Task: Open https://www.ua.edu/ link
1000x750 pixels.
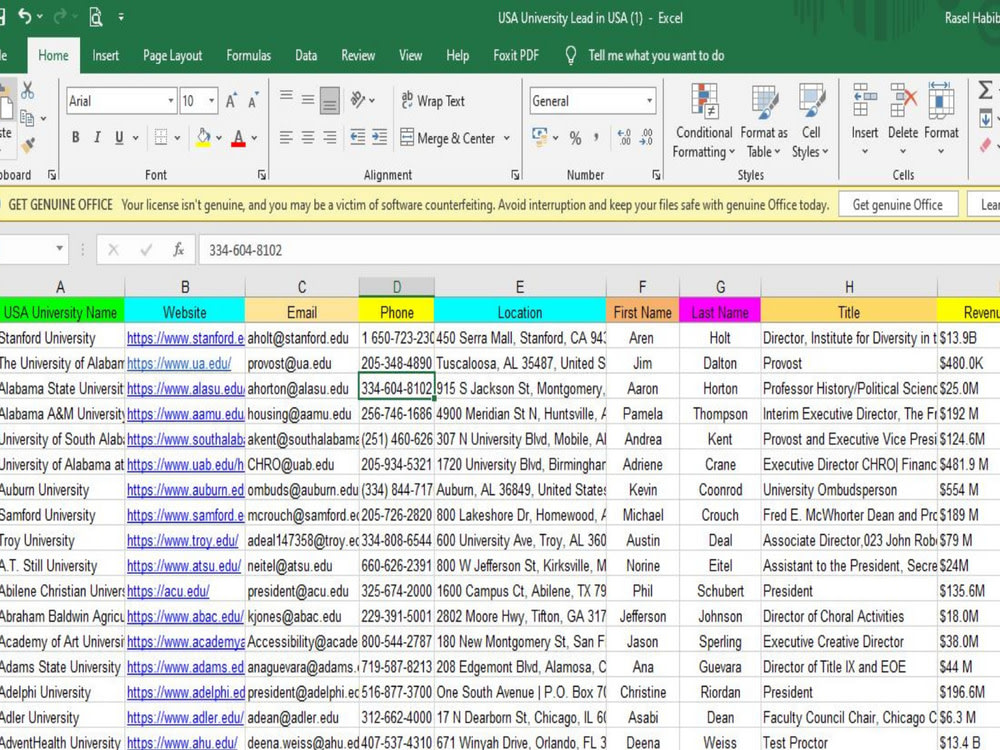Action: click(179, 364)
